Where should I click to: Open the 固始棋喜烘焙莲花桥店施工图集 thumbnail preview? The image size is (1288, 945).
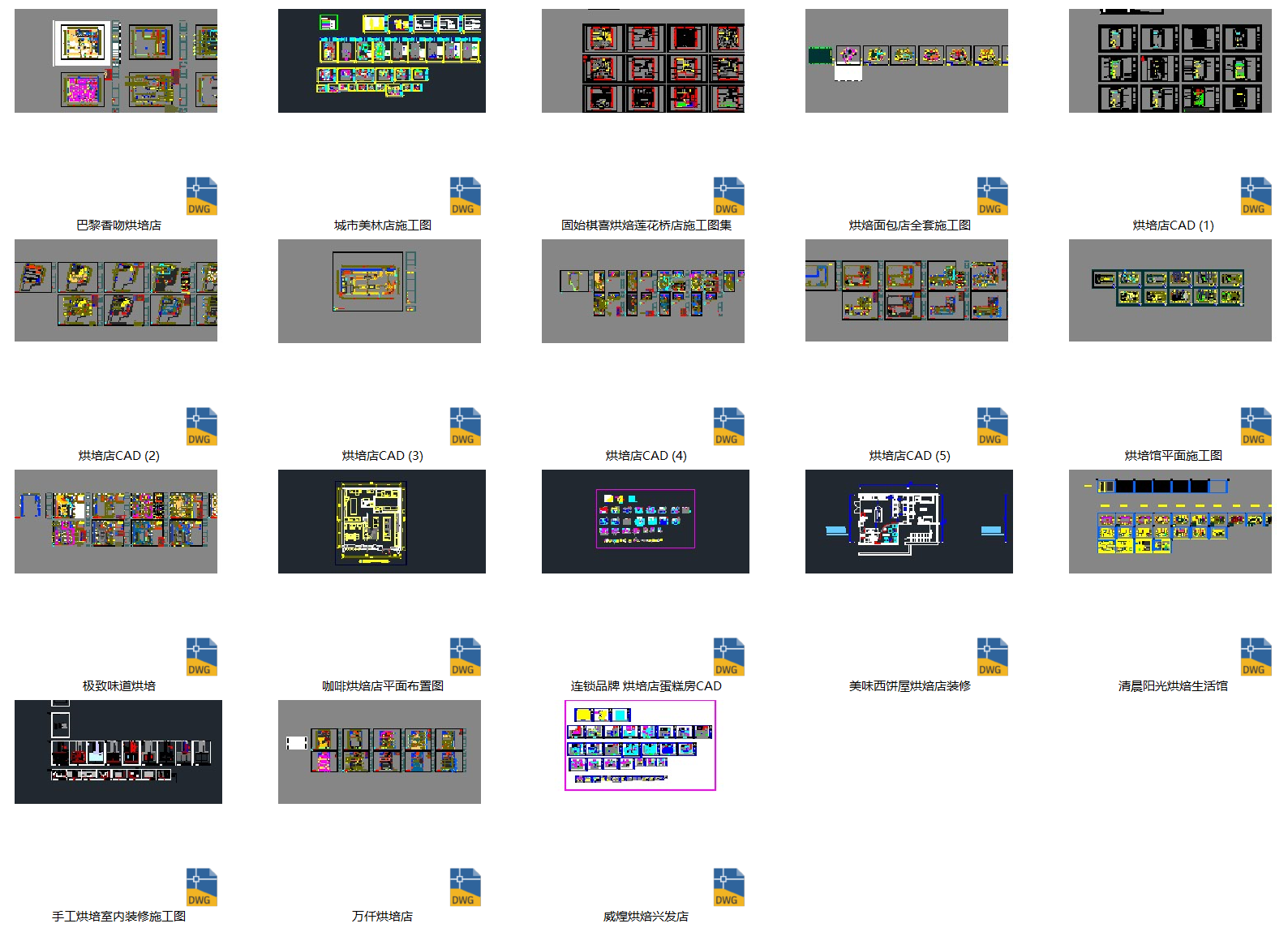pyautogui.click(x=642, y=61)
